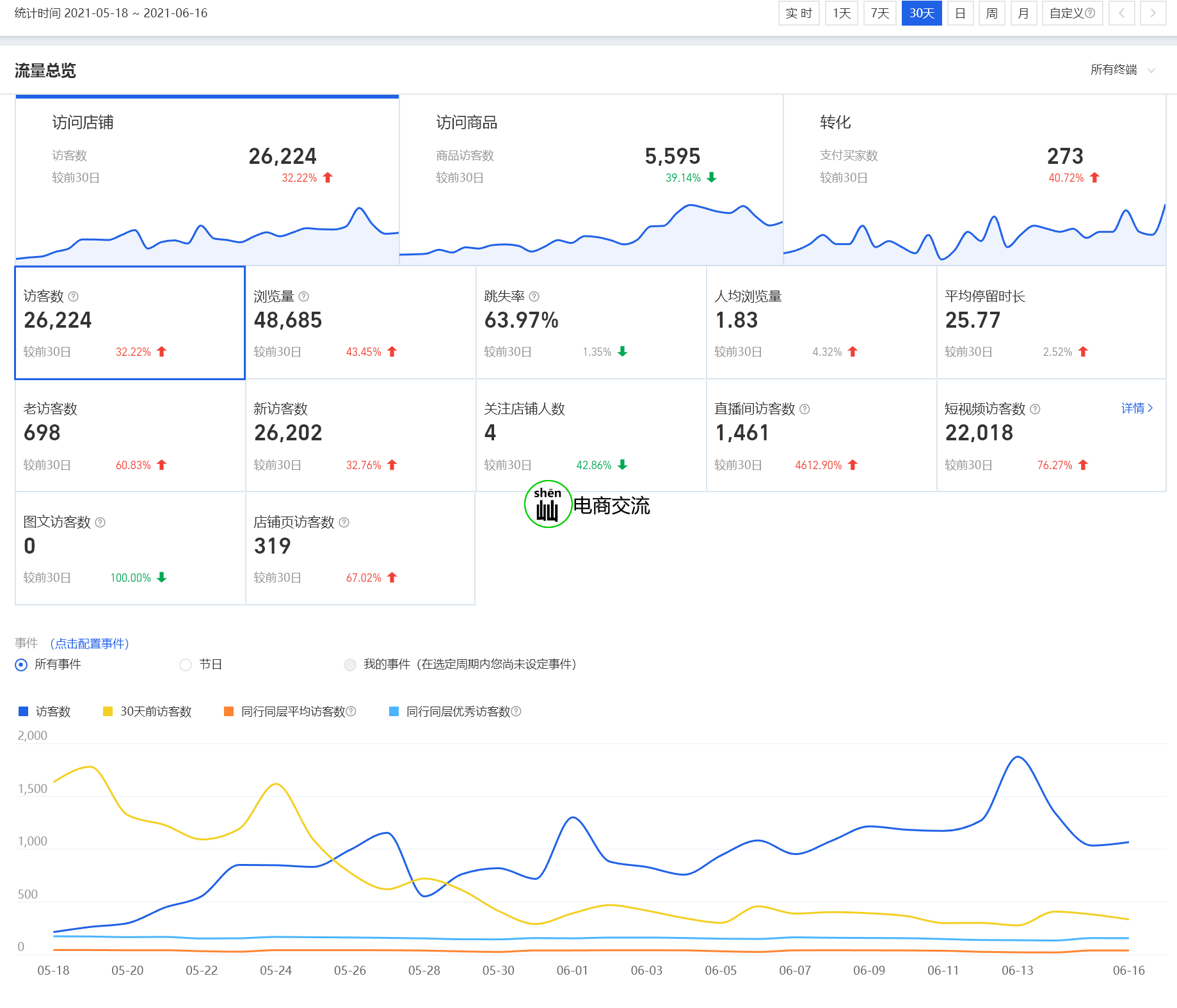Expand the 所有终端 dropdown
The height and width of the screenshot is (1008, 1177).
click(x=1123, y=70)
